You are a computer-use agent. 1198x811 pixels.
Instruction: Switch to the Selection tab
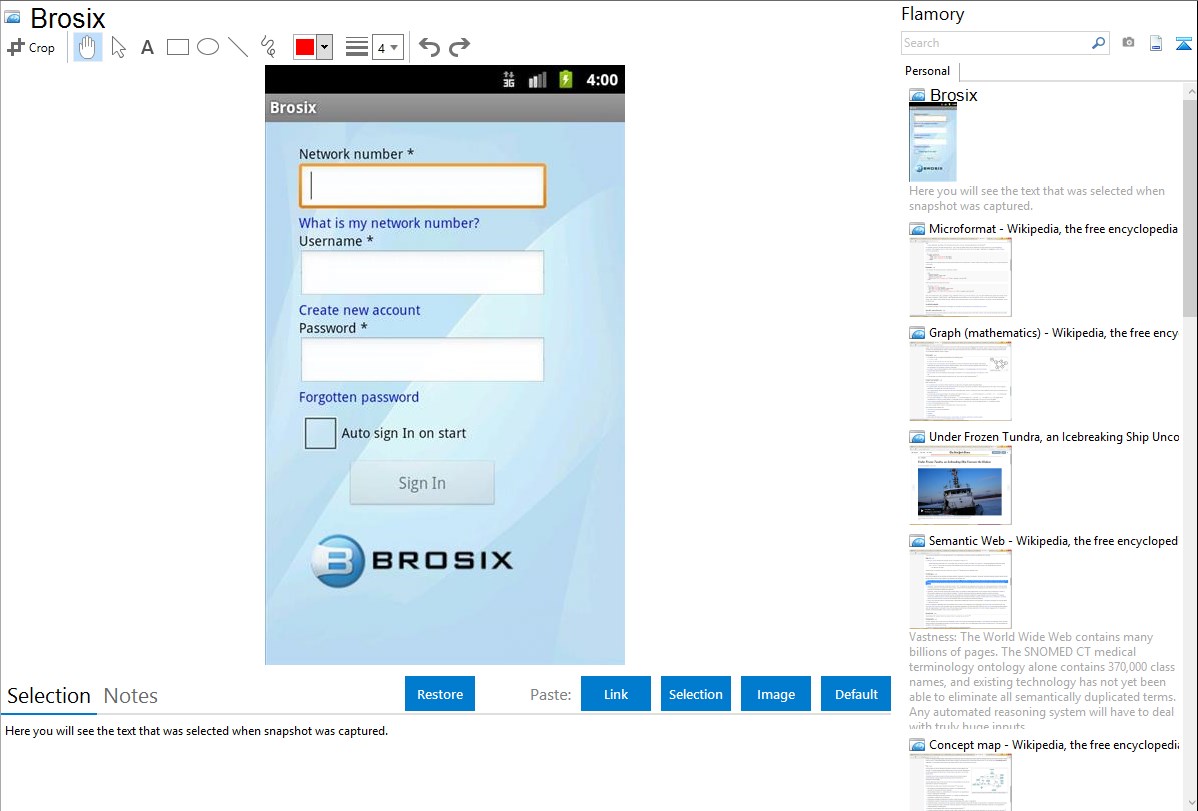click(x=49, y=696)
